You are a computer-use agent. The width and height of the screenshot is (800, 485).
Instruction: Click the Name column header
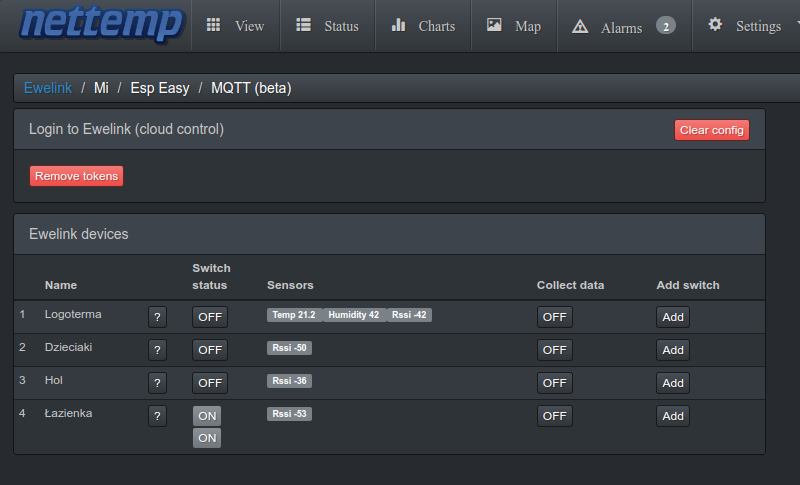click(61, 285)
